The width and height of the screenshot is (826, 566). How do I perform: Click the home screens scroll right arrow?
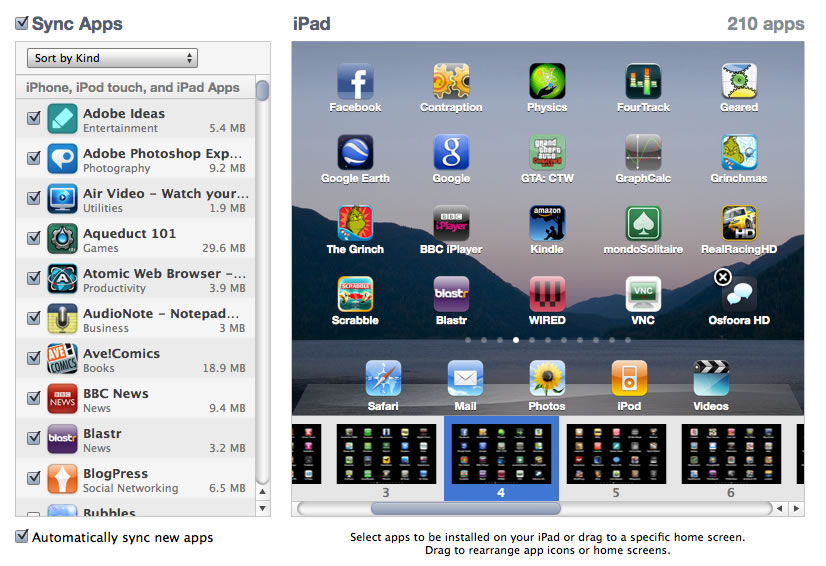(796, 509)
